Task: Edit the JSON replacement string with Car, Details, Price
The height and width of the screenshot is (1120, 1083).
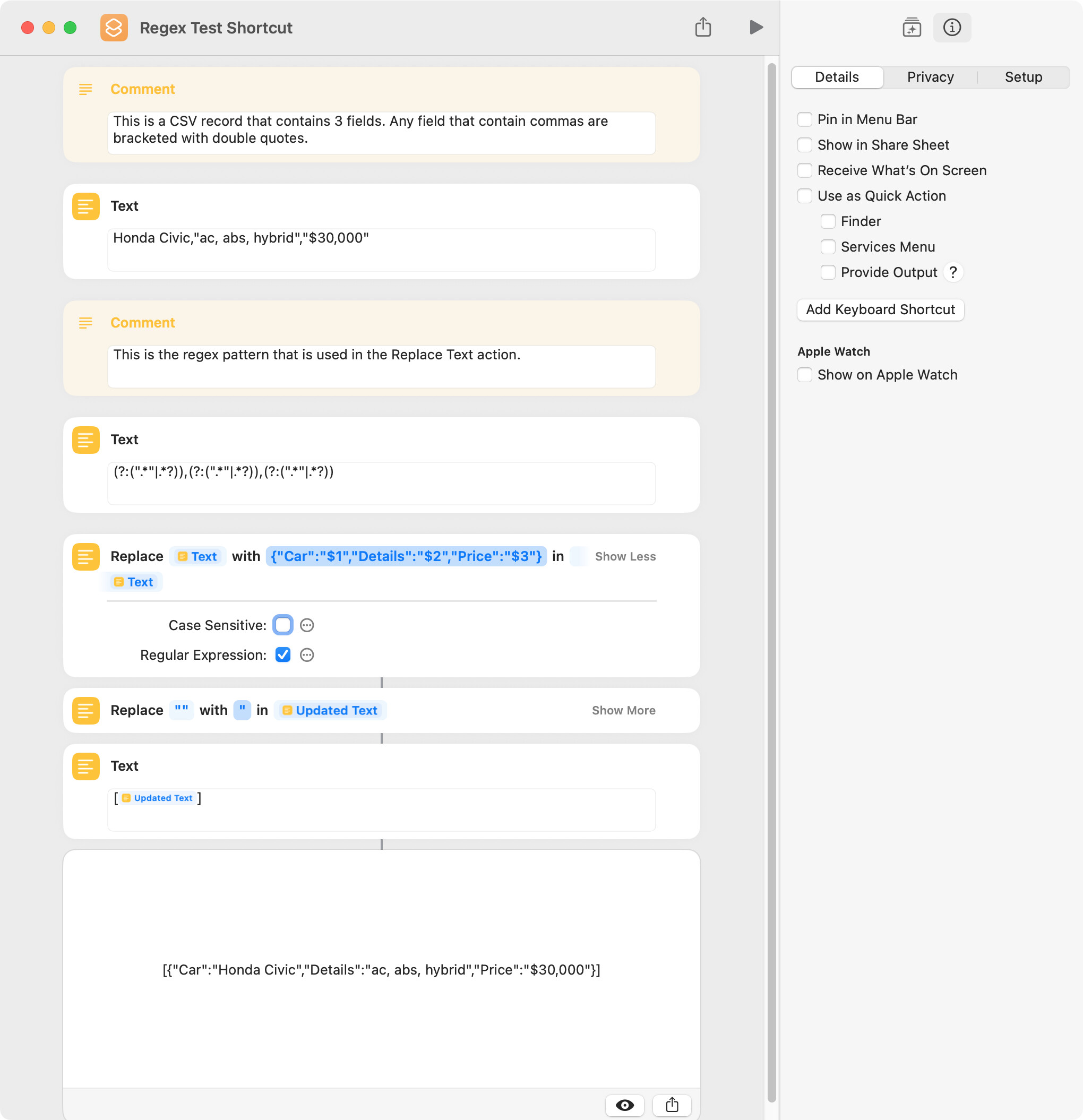Action: (x=406, y=557)
